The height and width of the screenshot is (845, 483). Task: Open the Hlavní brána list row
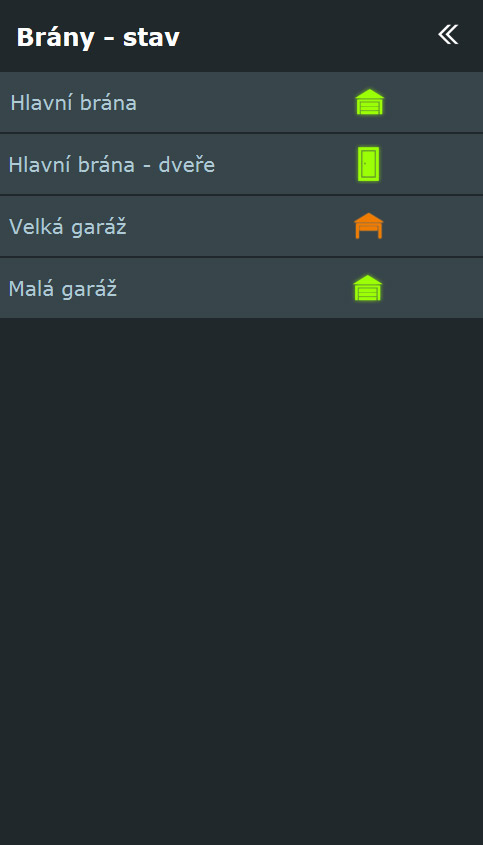point(242,102)
